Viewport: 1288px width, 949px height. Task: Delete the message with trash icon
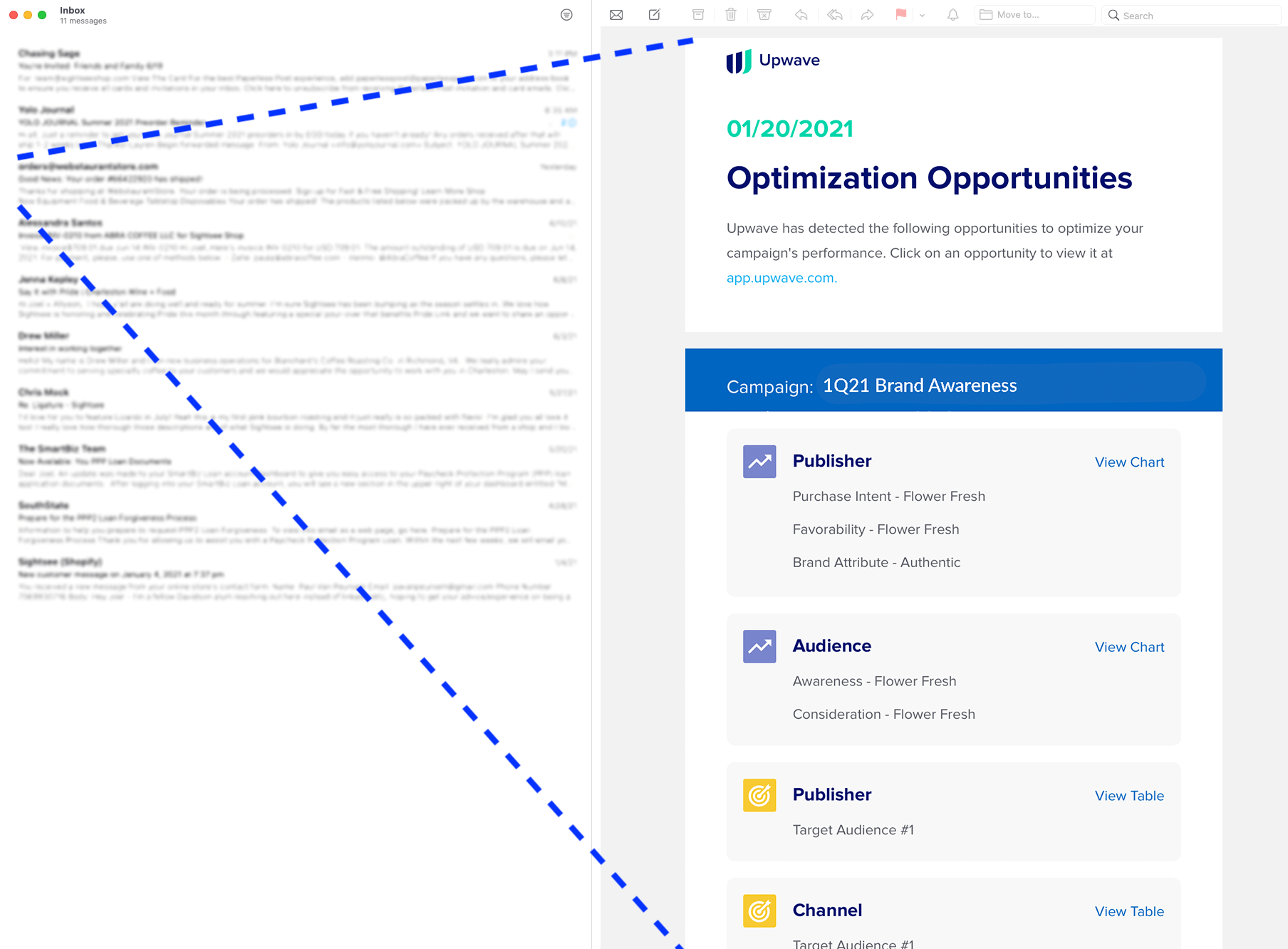click(x=731, y=14)
